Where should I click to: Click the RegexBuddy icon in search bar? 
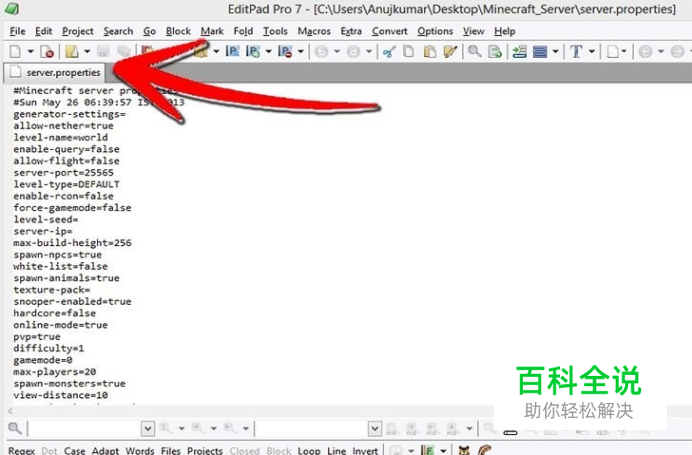tap(464, 450)
